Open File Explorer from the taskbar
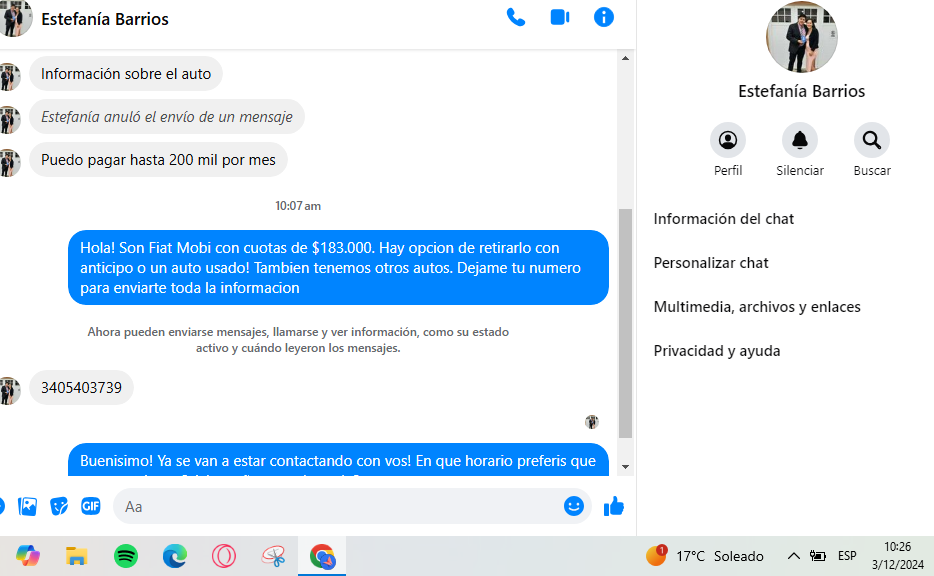This screenshot has width=934, height=576. [x=76, y=556]
